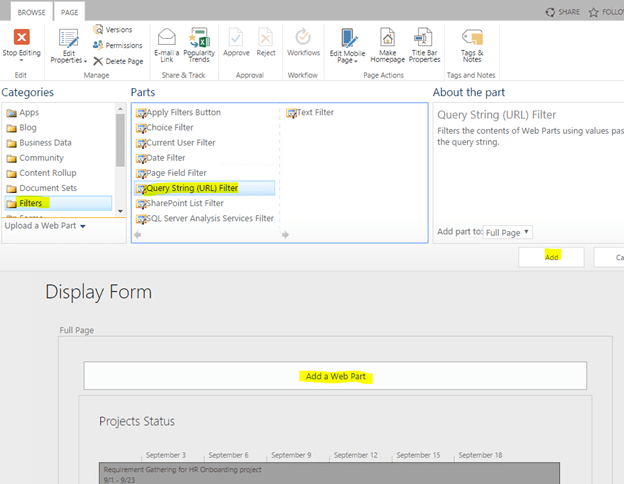Switch to the BROWSE tab
Screen dimensions: 624x484
coord(31,12)
